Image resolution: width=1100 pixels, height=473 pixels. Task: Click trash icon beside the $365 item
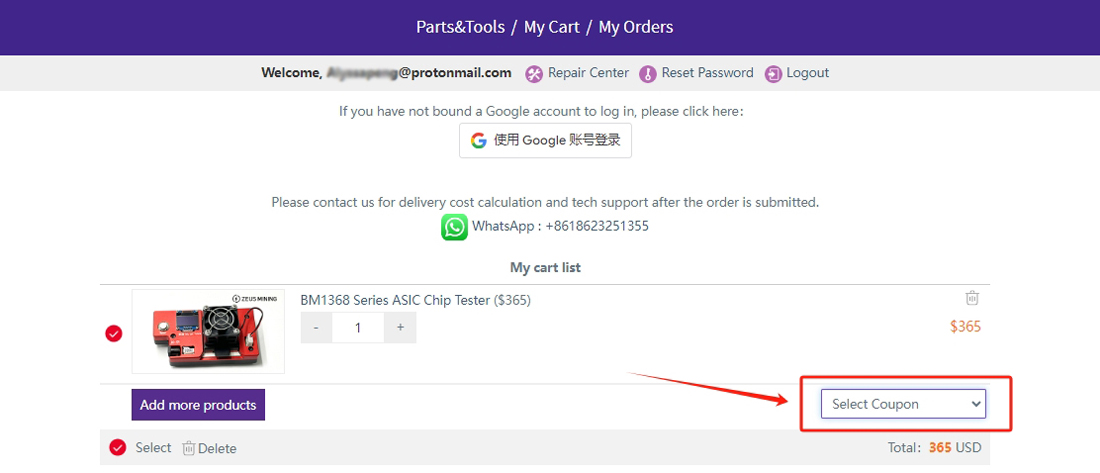click(x=972, y=298)
